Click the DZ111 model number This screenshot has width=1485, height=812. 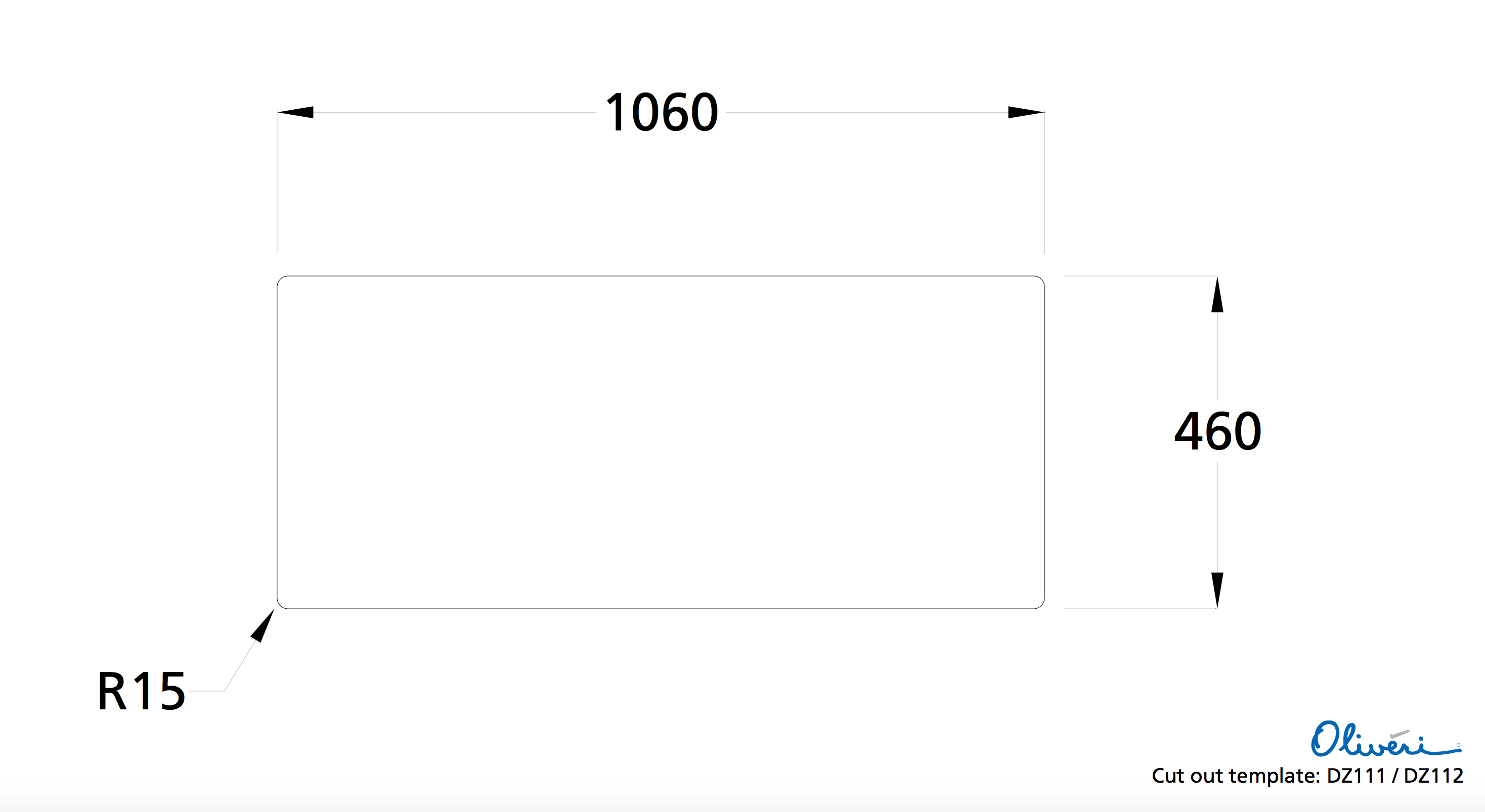1356,776
